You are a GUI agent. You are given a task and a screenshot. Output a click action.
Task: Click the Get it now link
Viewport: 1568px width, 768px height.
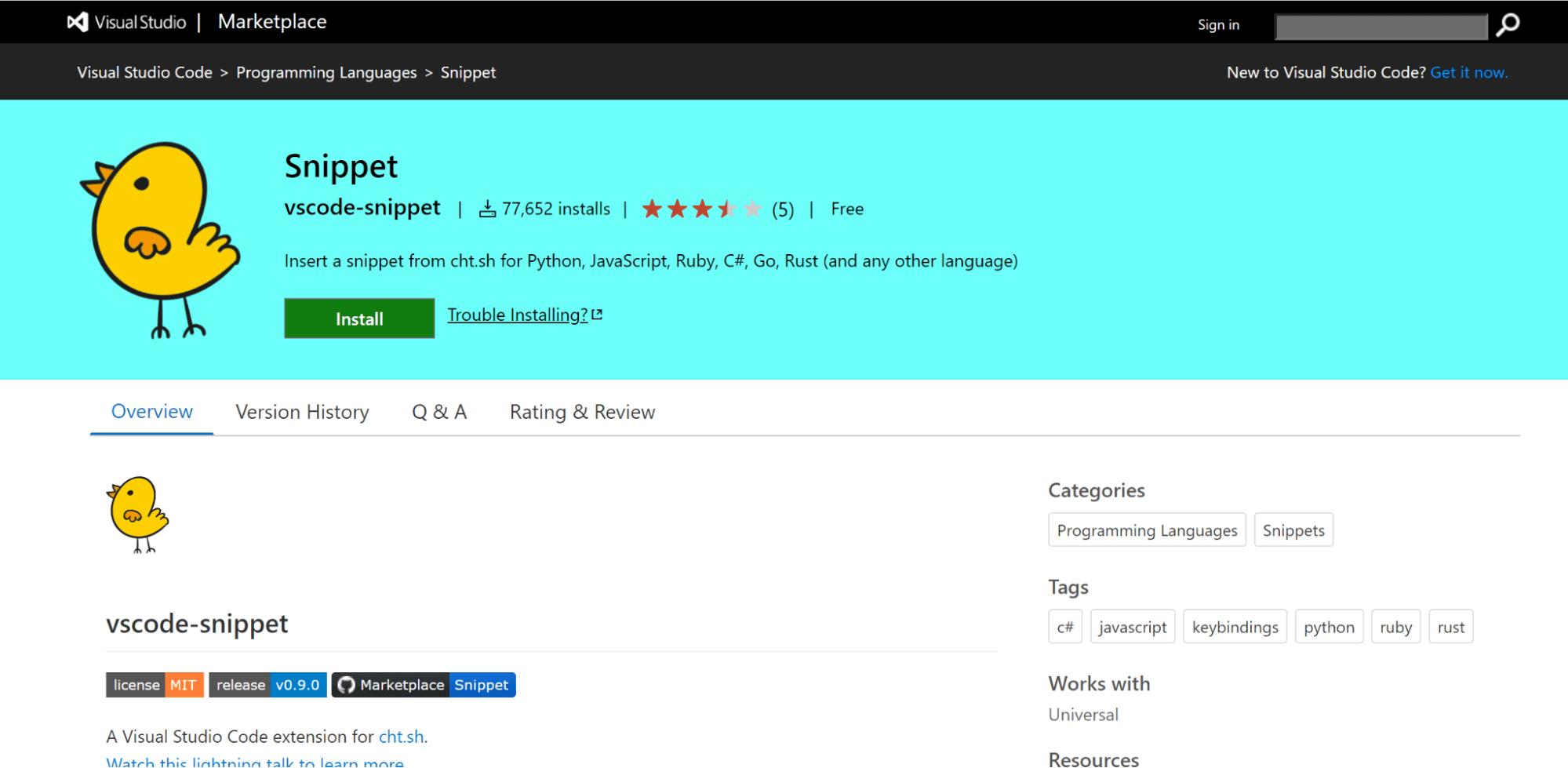[1468, 72]
